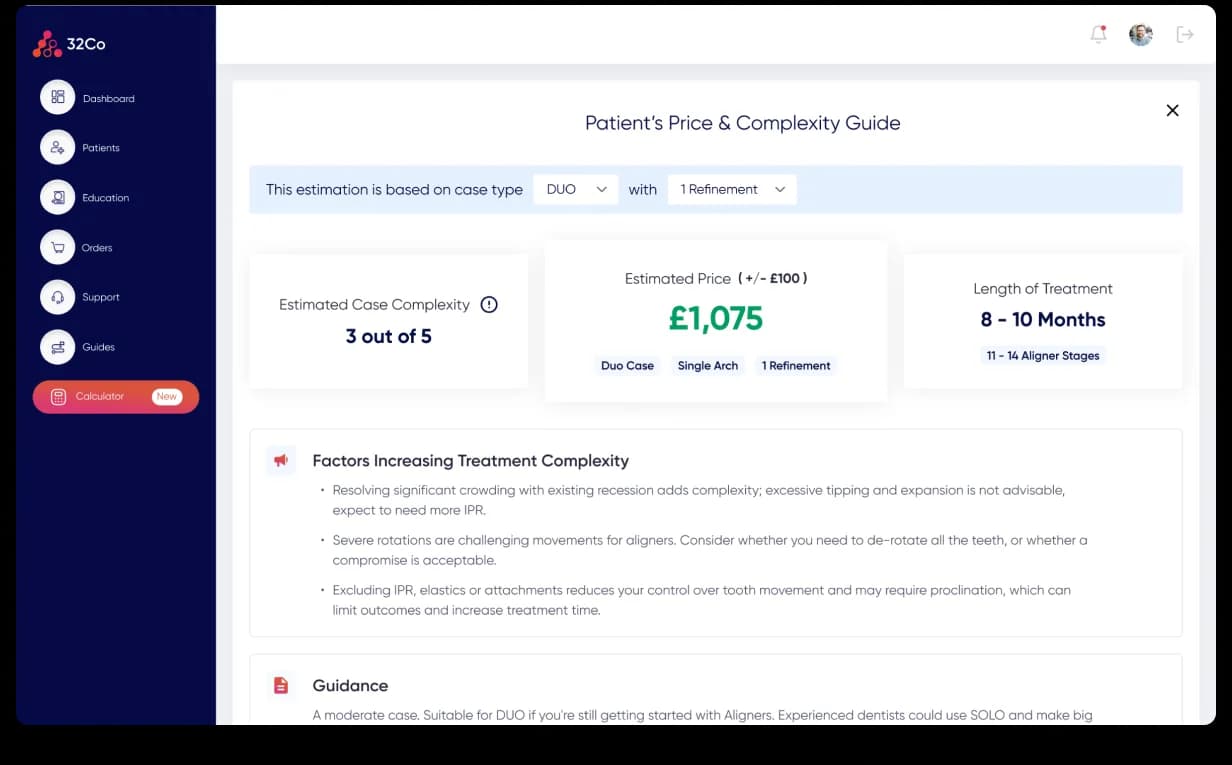
Task: Open the Patients sidebar icon
Action: coord(58,148)
